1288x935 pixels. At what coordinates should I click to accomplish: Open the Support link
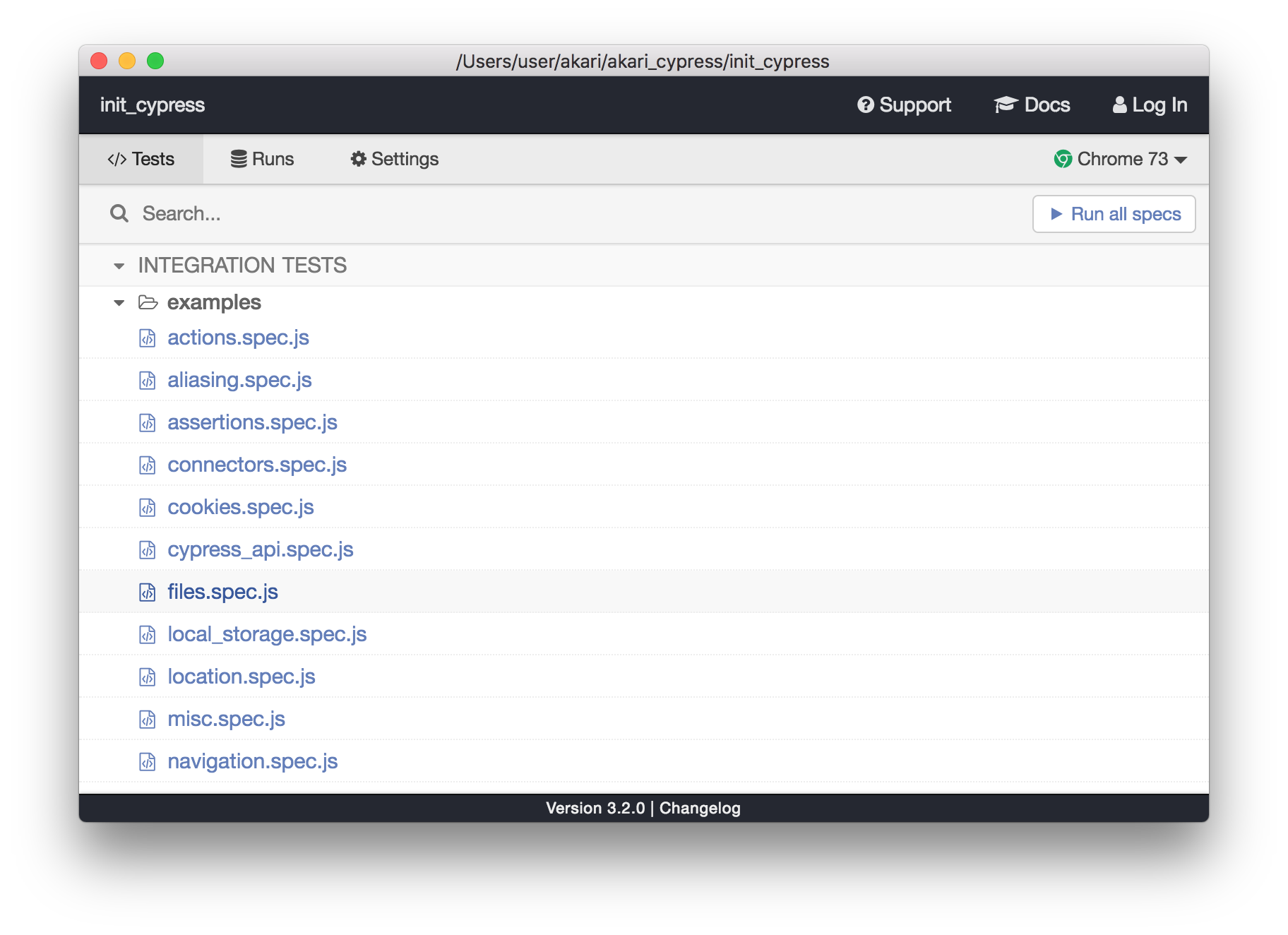click(904, 105)
